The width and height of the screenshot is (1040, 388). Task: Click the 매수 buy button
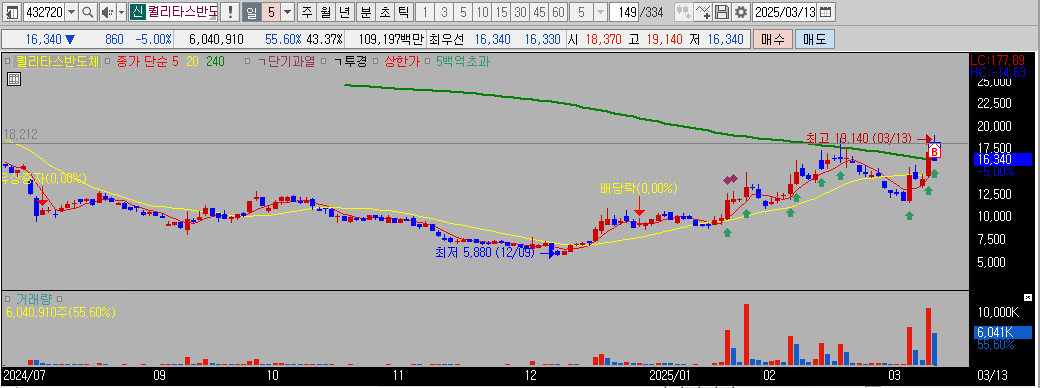tap(773, 39)
